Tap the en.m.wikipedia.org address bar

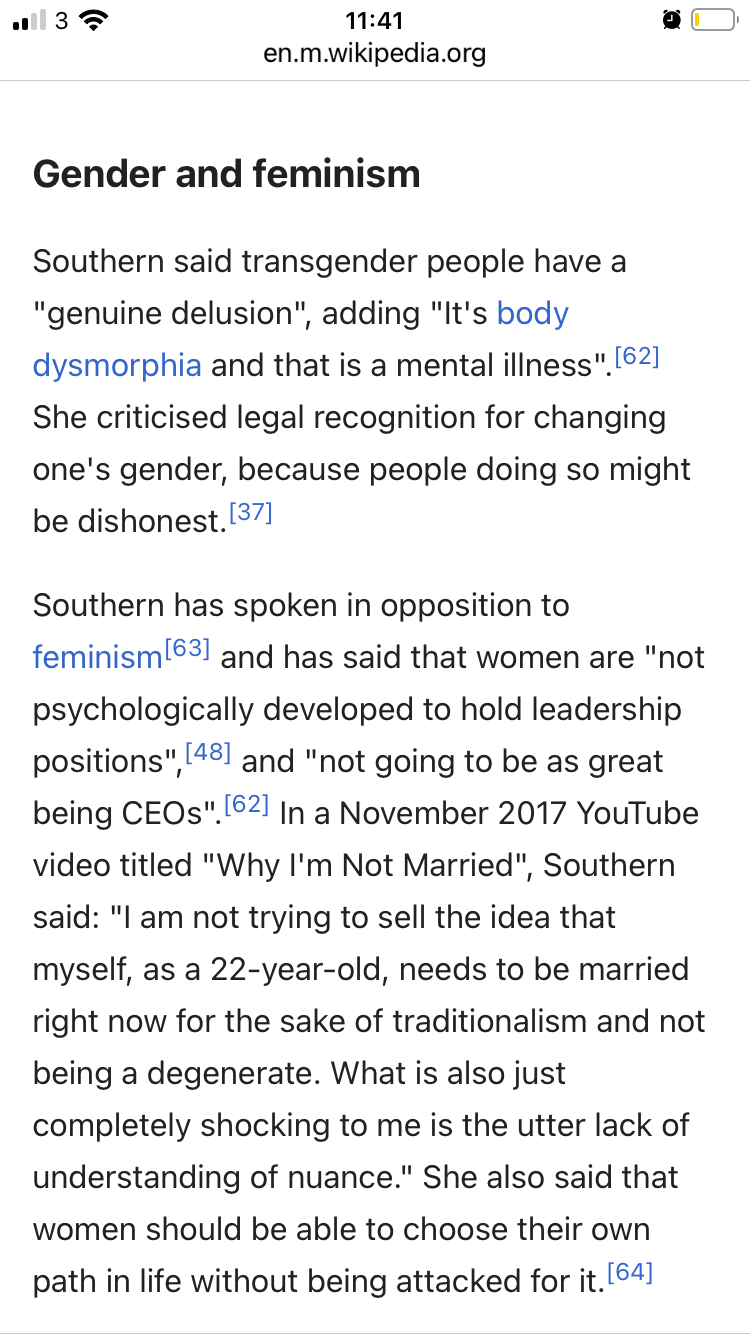tap(375, 52)
